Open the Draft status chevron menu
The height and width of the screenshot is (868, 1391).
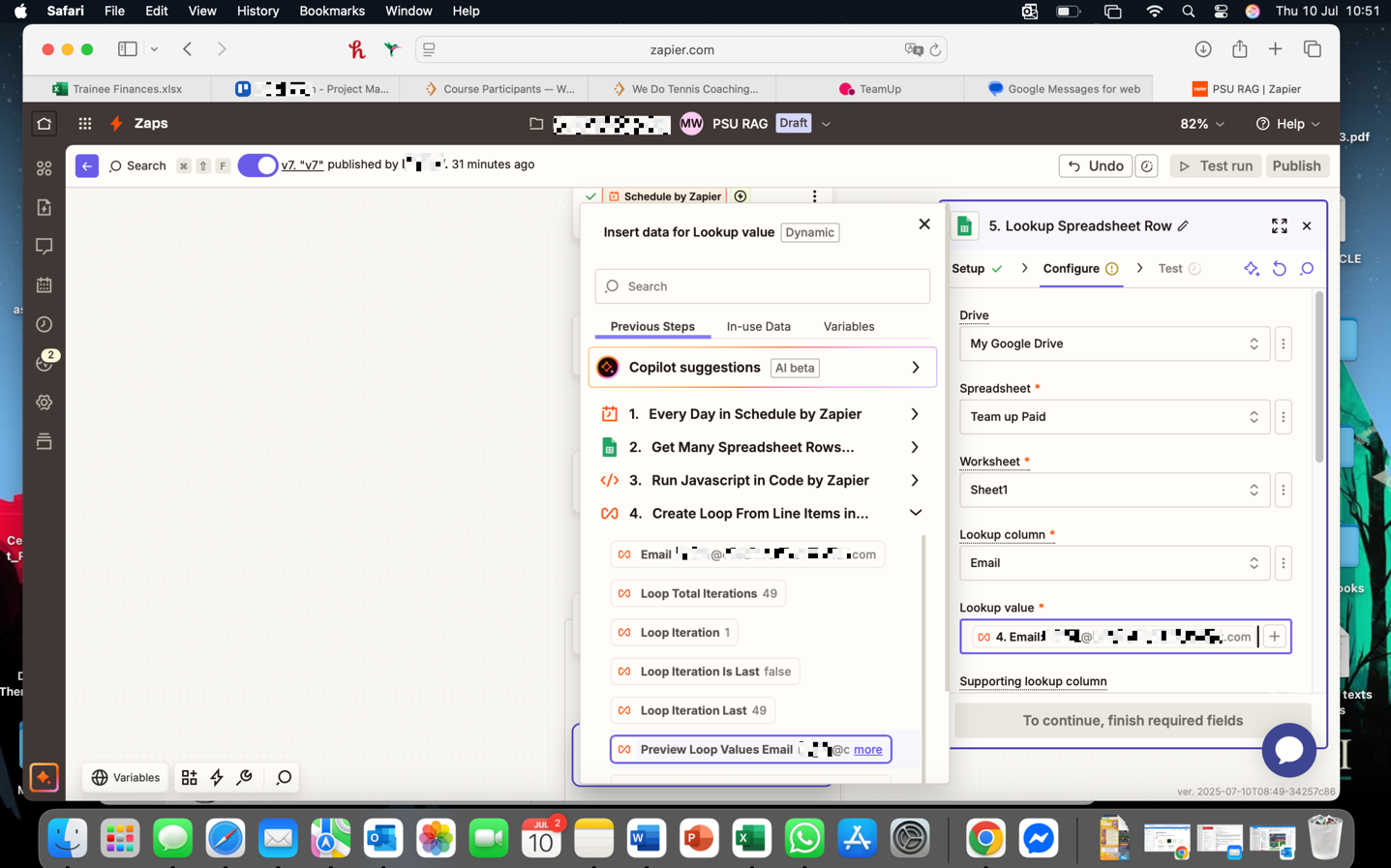pyautogui.click(x=826, y=124)
